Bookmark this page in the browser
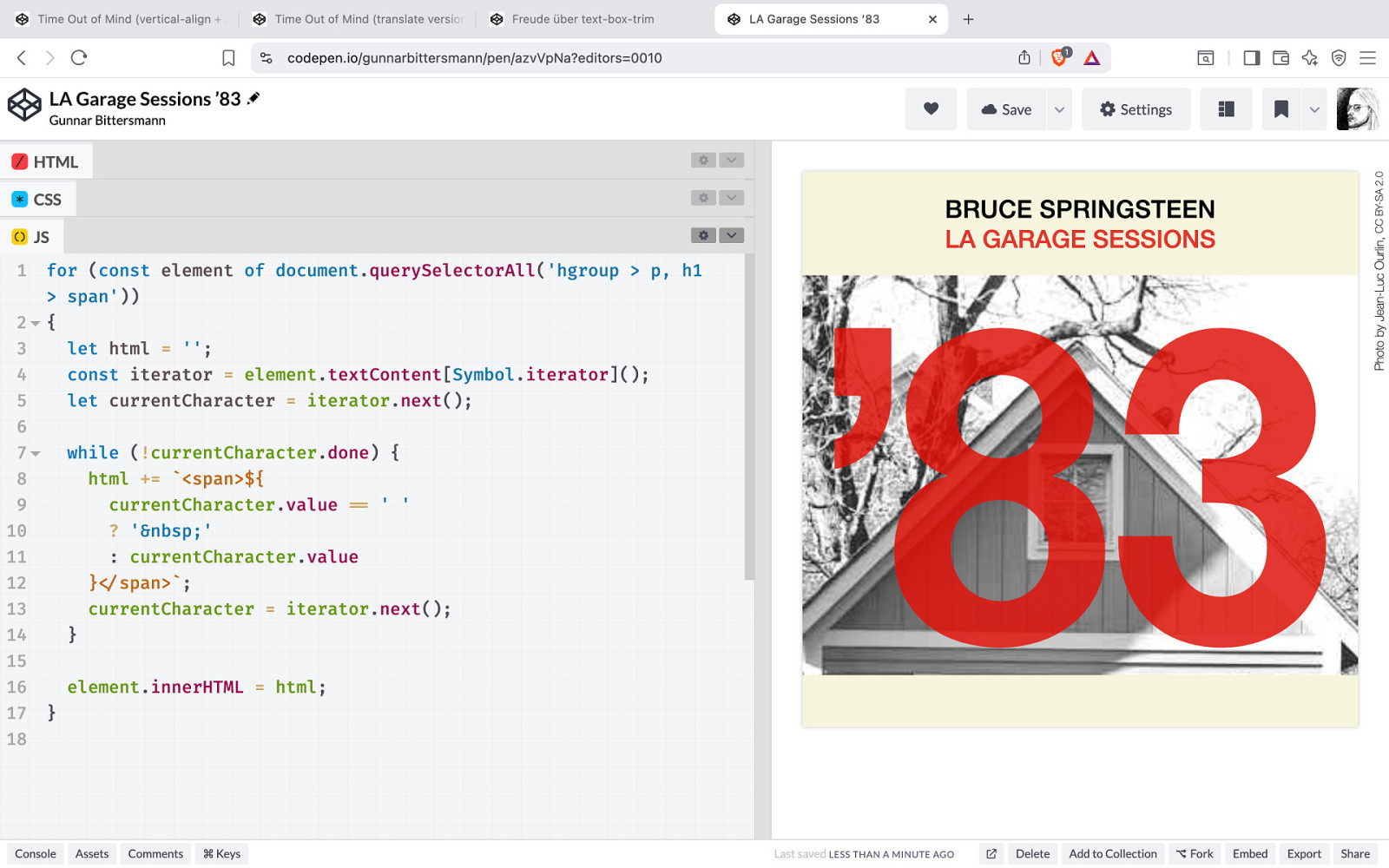The image size is (1389, 868). coord(228,58)
